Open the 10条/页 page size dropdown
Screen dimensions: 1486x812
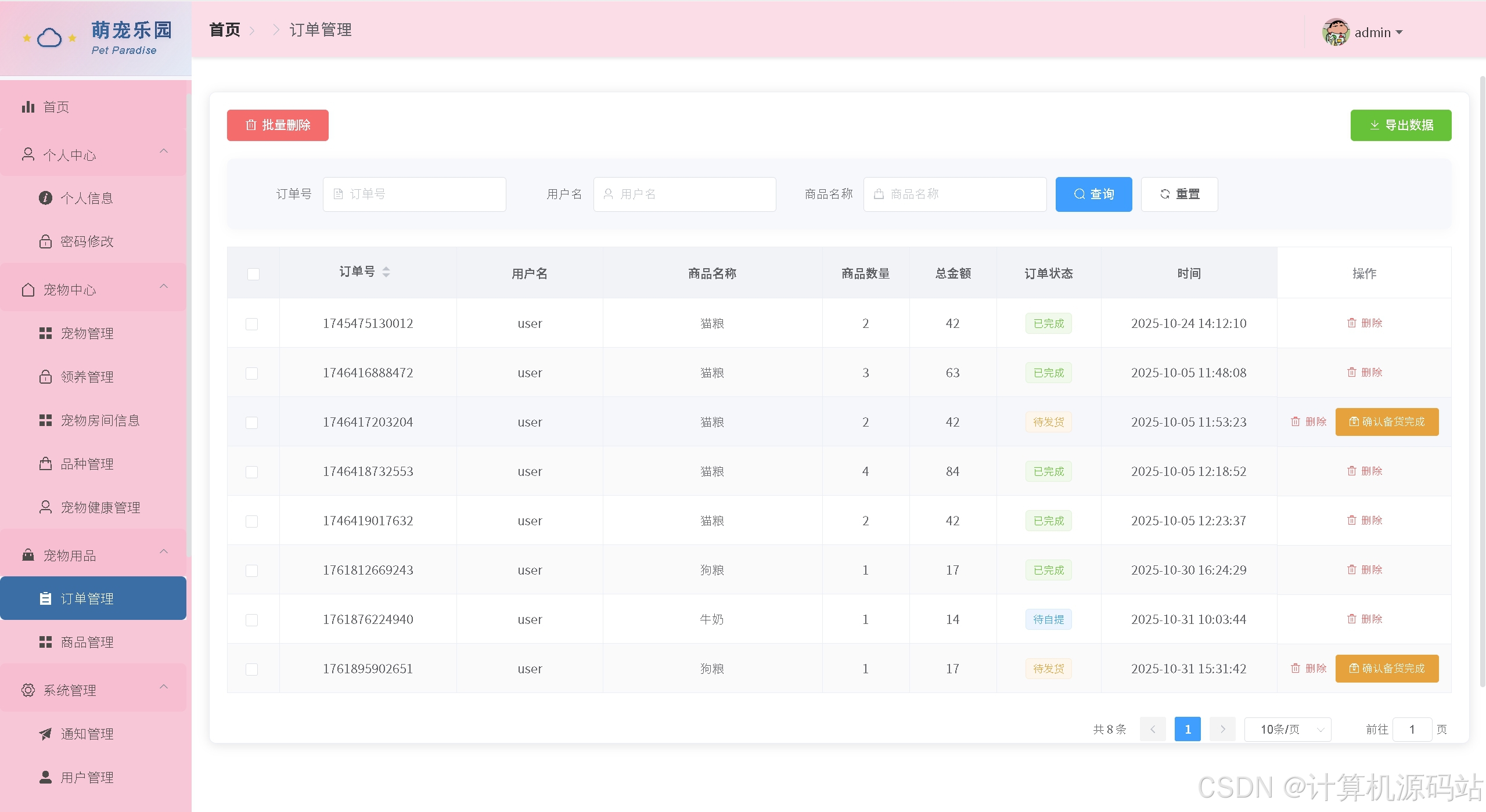[x=1287, y=729]
